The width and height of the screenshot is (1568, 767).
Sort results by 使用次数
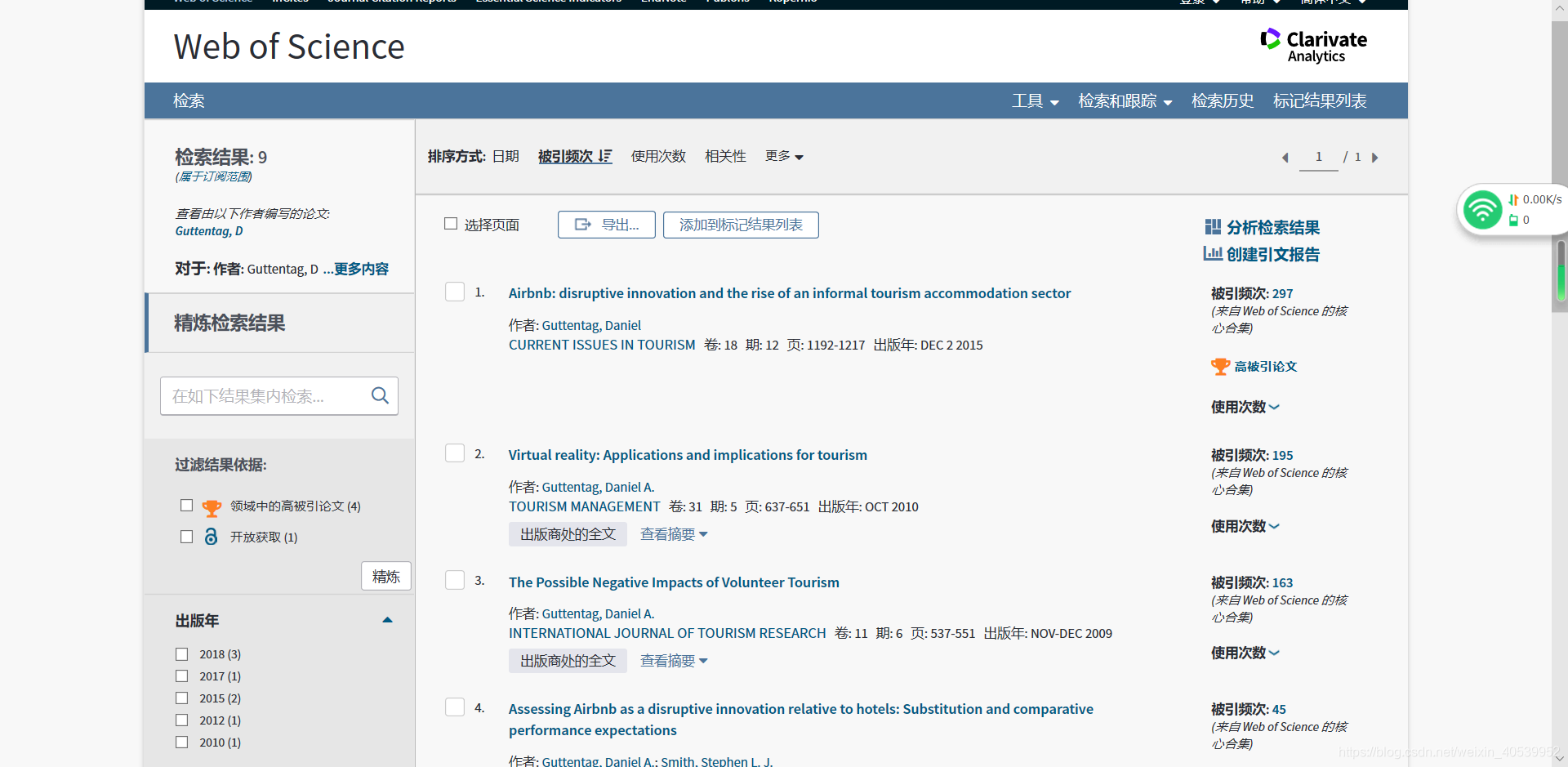658,156
